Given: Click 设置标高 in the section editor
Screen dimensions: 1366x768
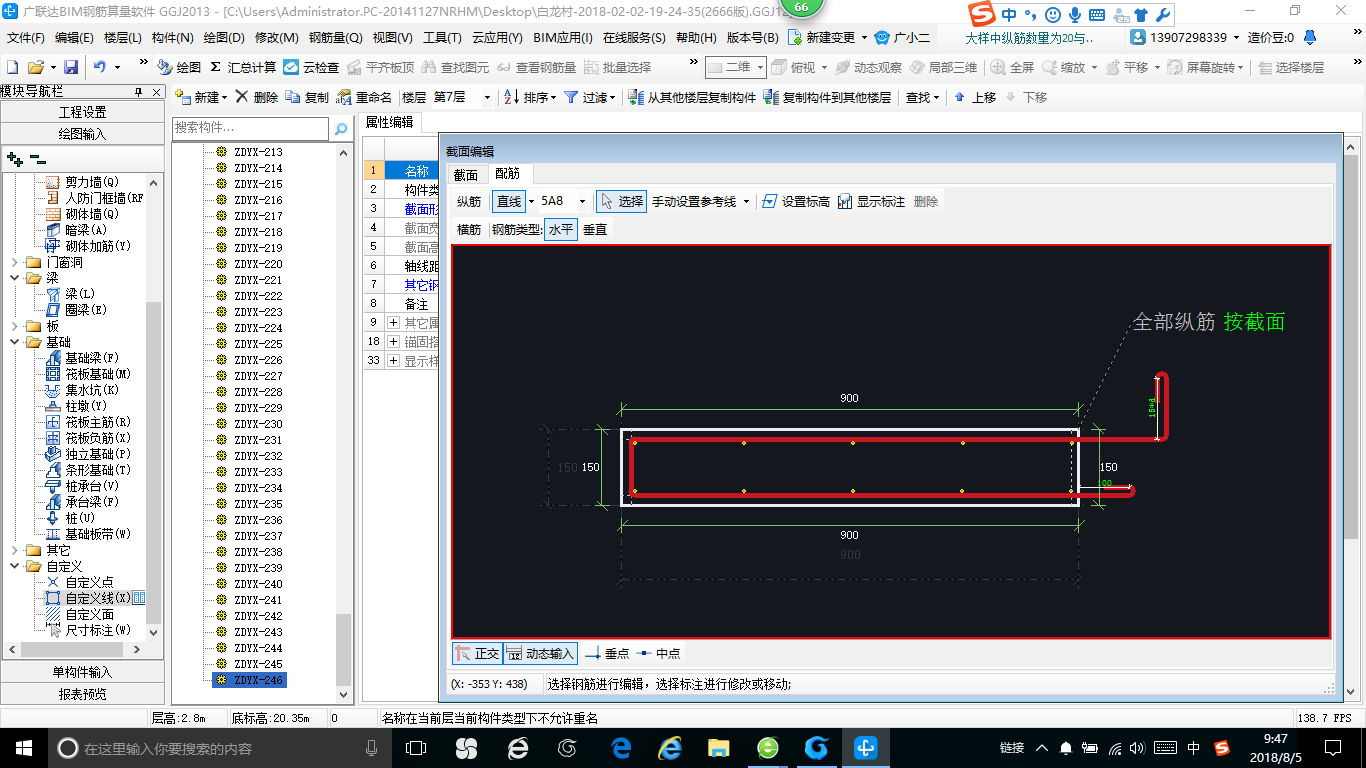Looking at the screenshot, I should pos(796,201).
